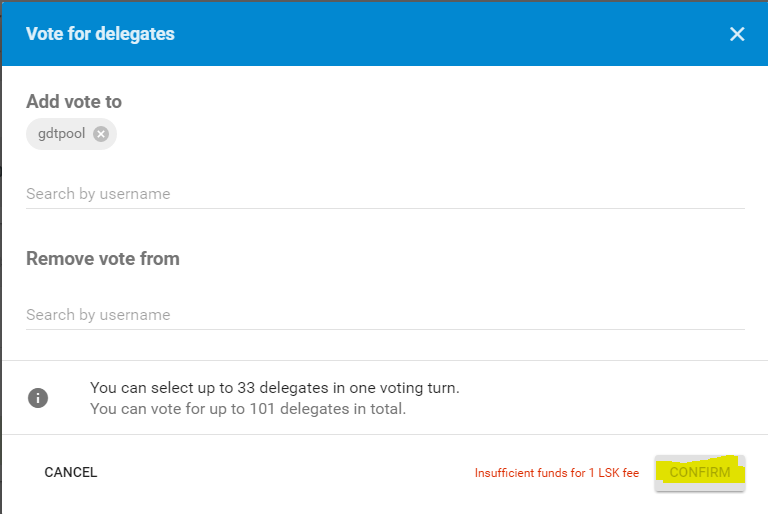Click the Insufficient funds error message
768x514 pixels.
tap(556, 473)
